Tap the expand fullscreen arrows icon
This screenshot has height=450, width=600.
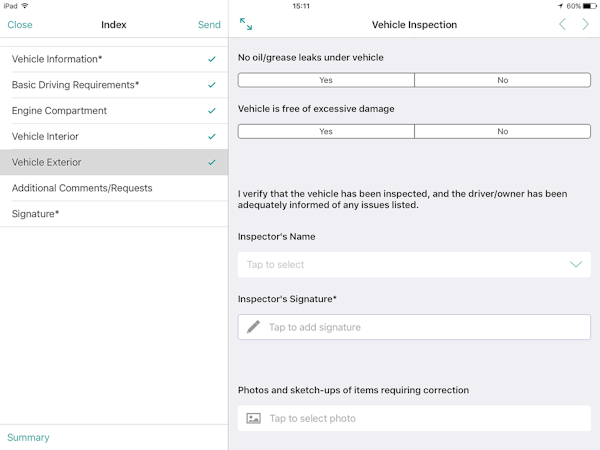[246, 24]
